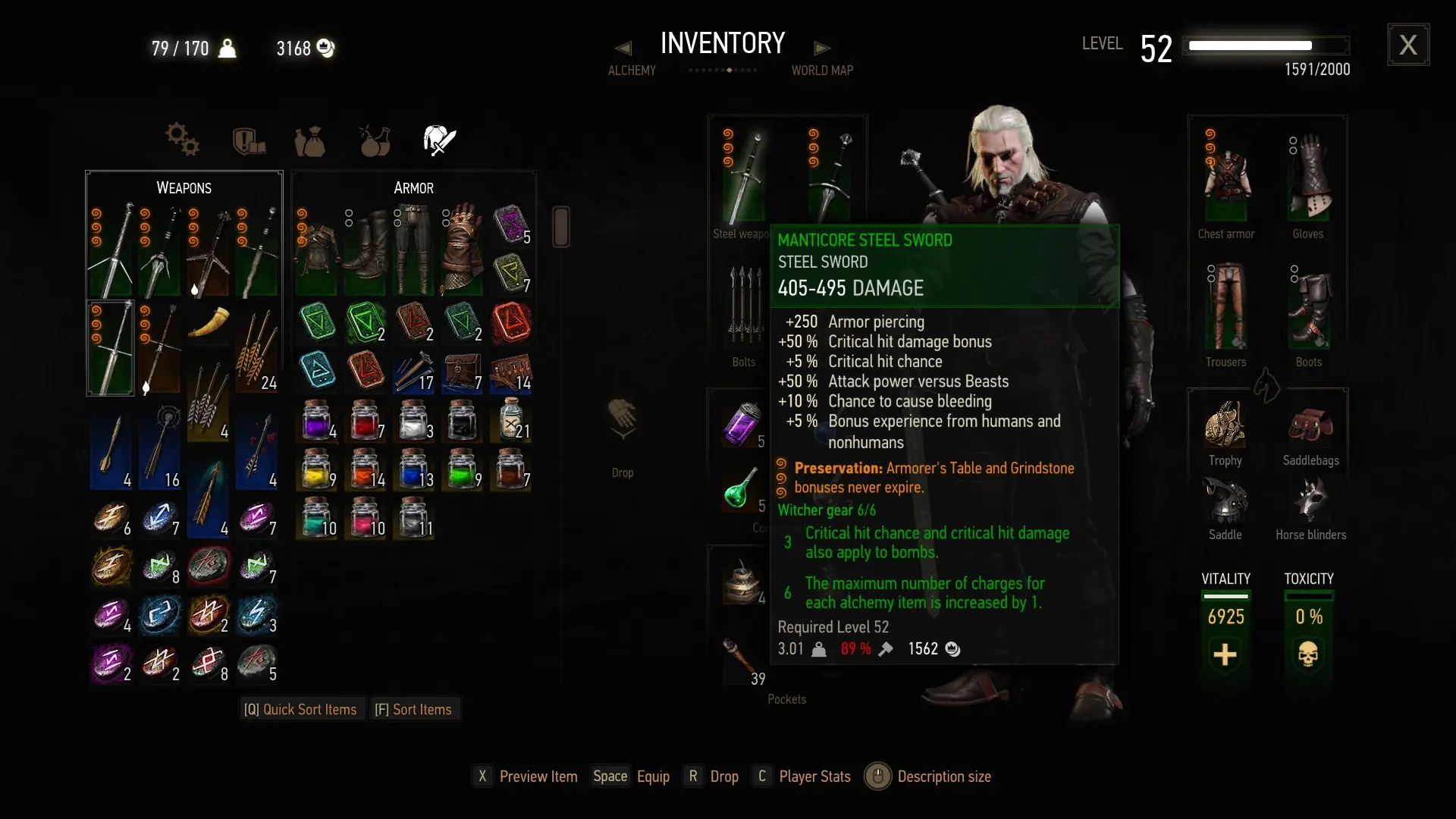The image size is (1456, 819).
Task: Open the alchemy and food filter icon
Action: [x=374, y=140]
